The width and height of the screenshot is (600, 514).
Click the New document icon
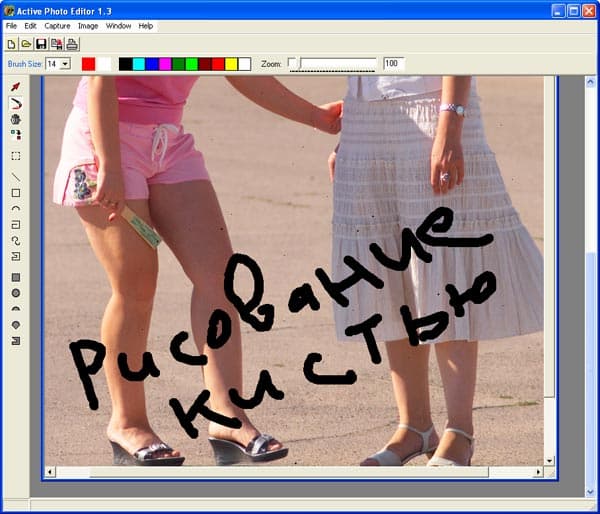coord(11,44)
